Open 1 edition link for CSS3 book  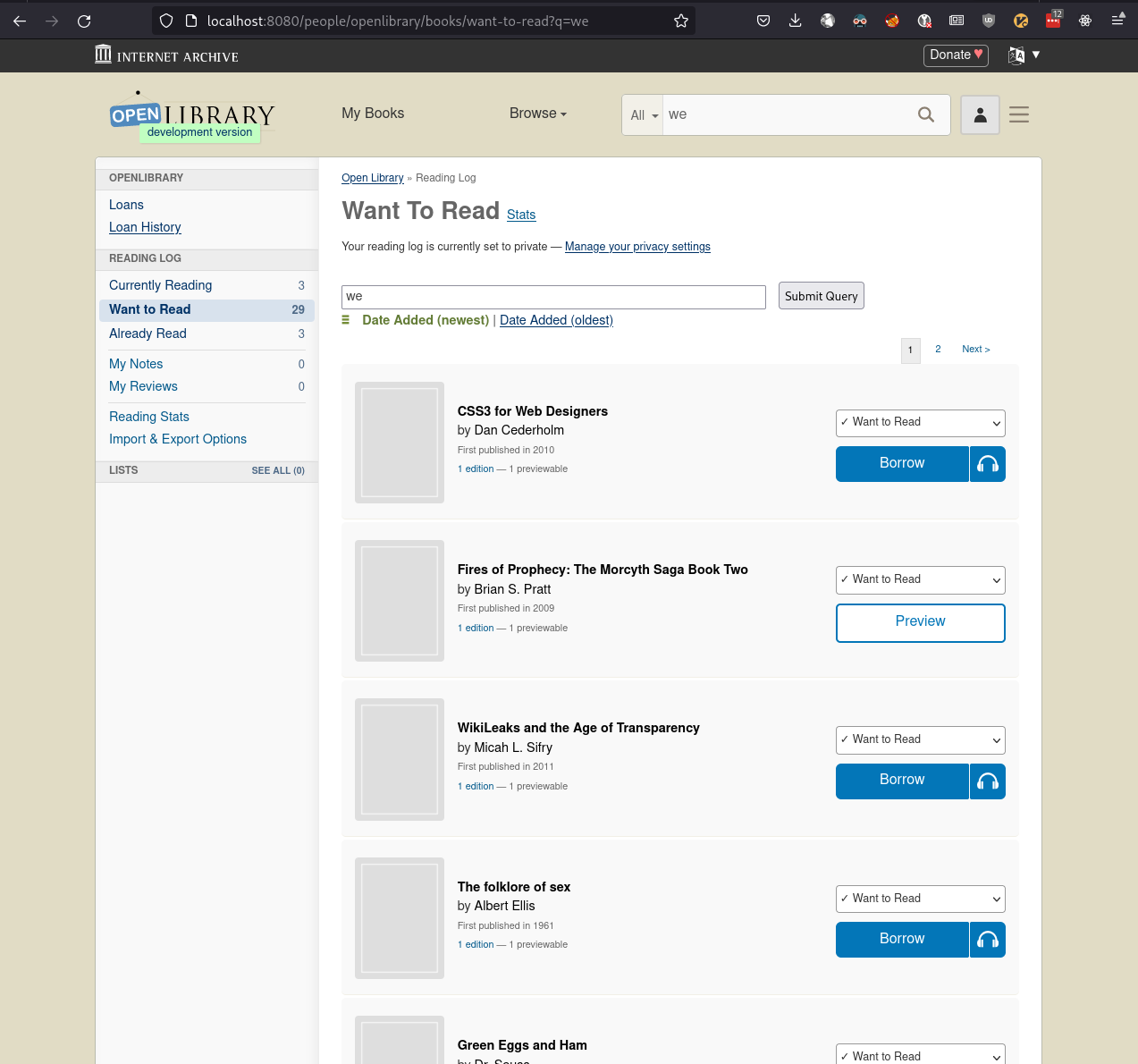click(476, 469)
